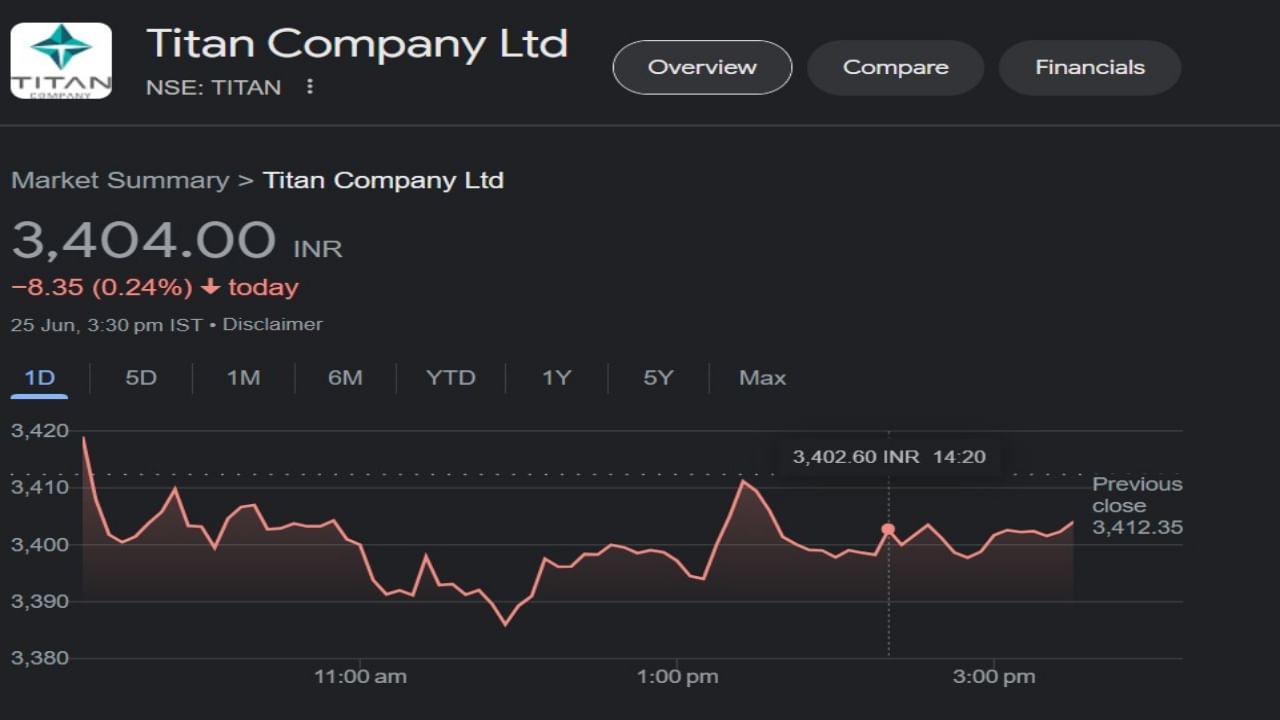
Task: Click the 3,402.60 INR tooltip
Action: (889, 457)
